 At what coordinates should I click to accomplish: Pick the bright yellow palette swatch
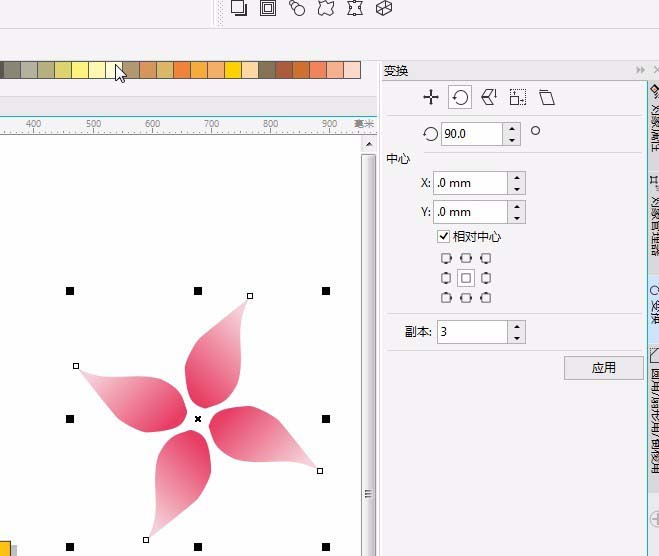coord(233,70)
